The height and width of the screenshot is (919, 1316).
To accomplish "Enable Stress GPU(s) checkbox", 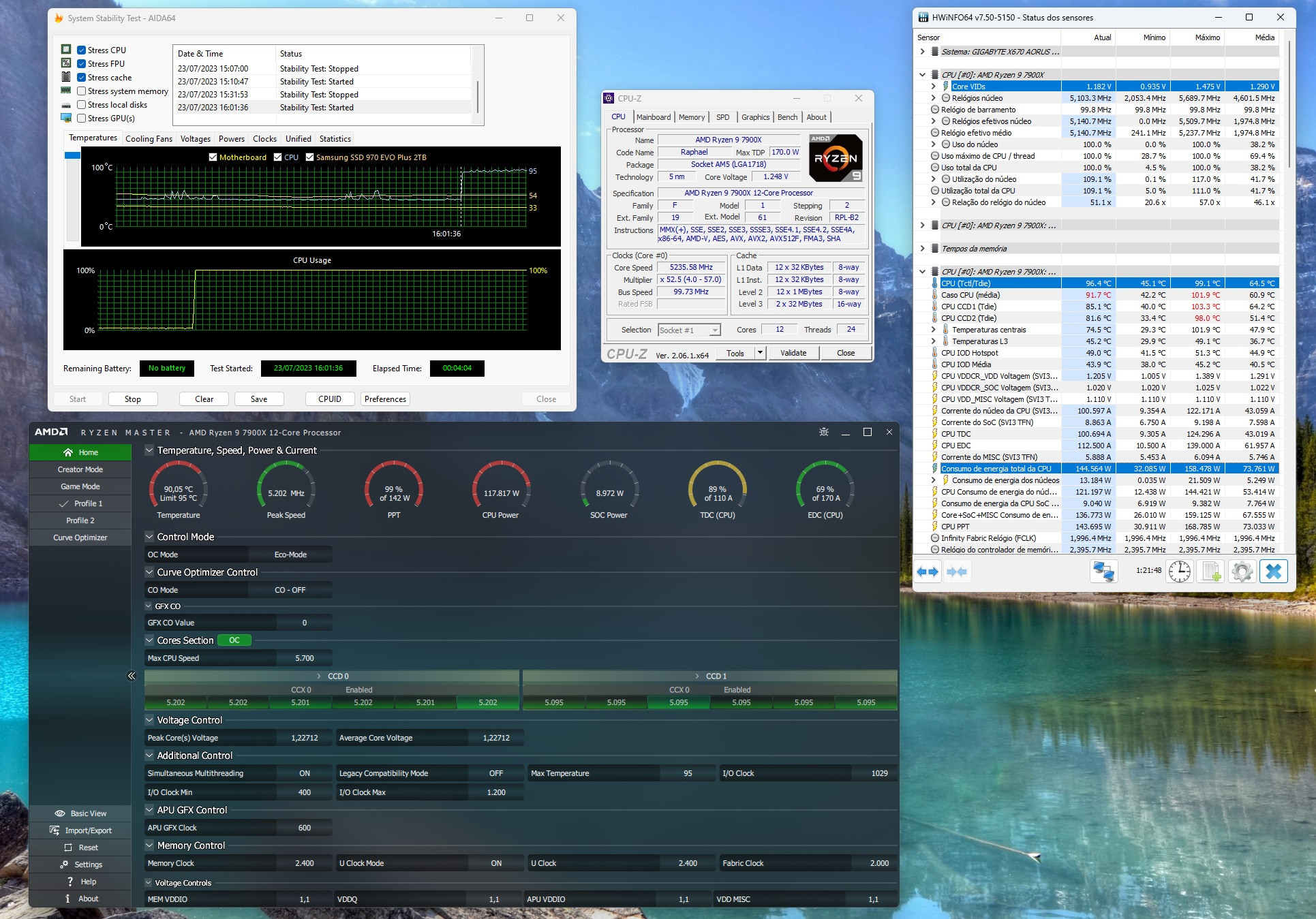I will point(81,118).
